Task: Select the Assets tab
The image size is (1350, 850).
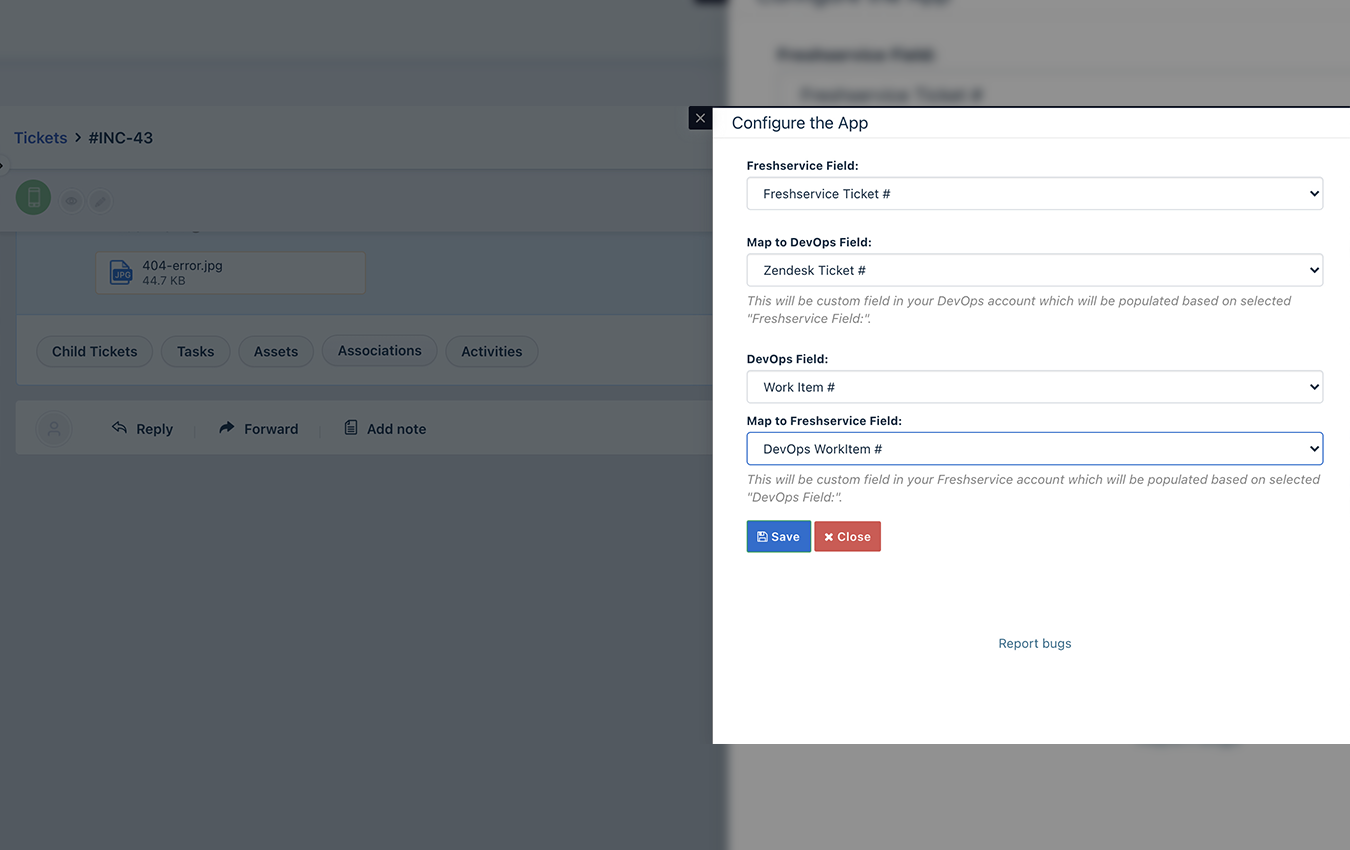Action: point(276,351)
